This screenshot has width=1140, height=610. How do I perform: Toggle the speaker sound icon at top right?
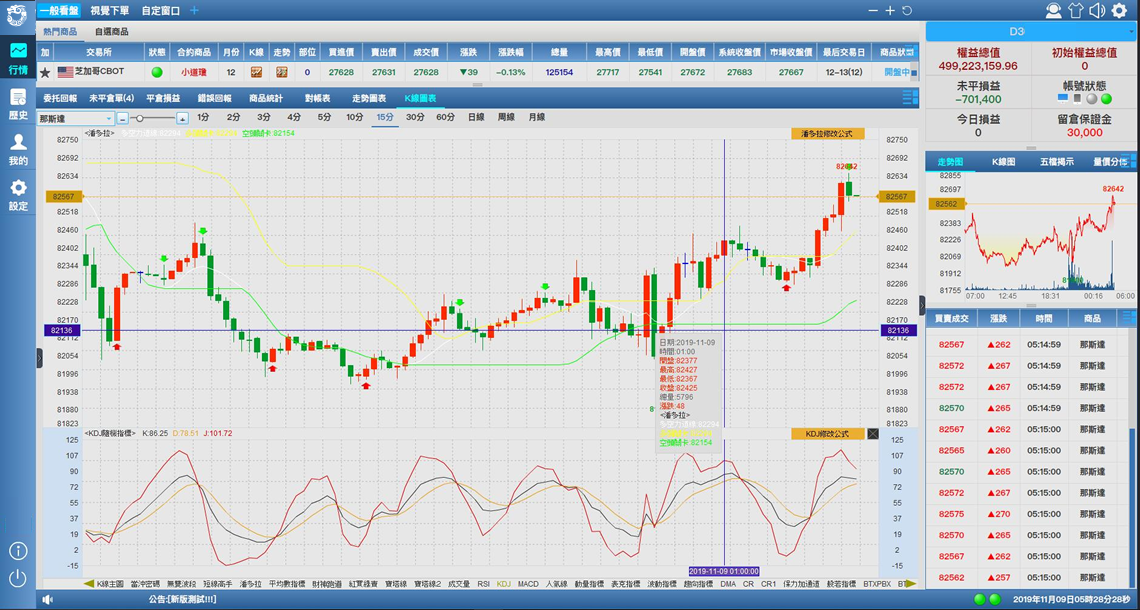(x=1097, y=11)
